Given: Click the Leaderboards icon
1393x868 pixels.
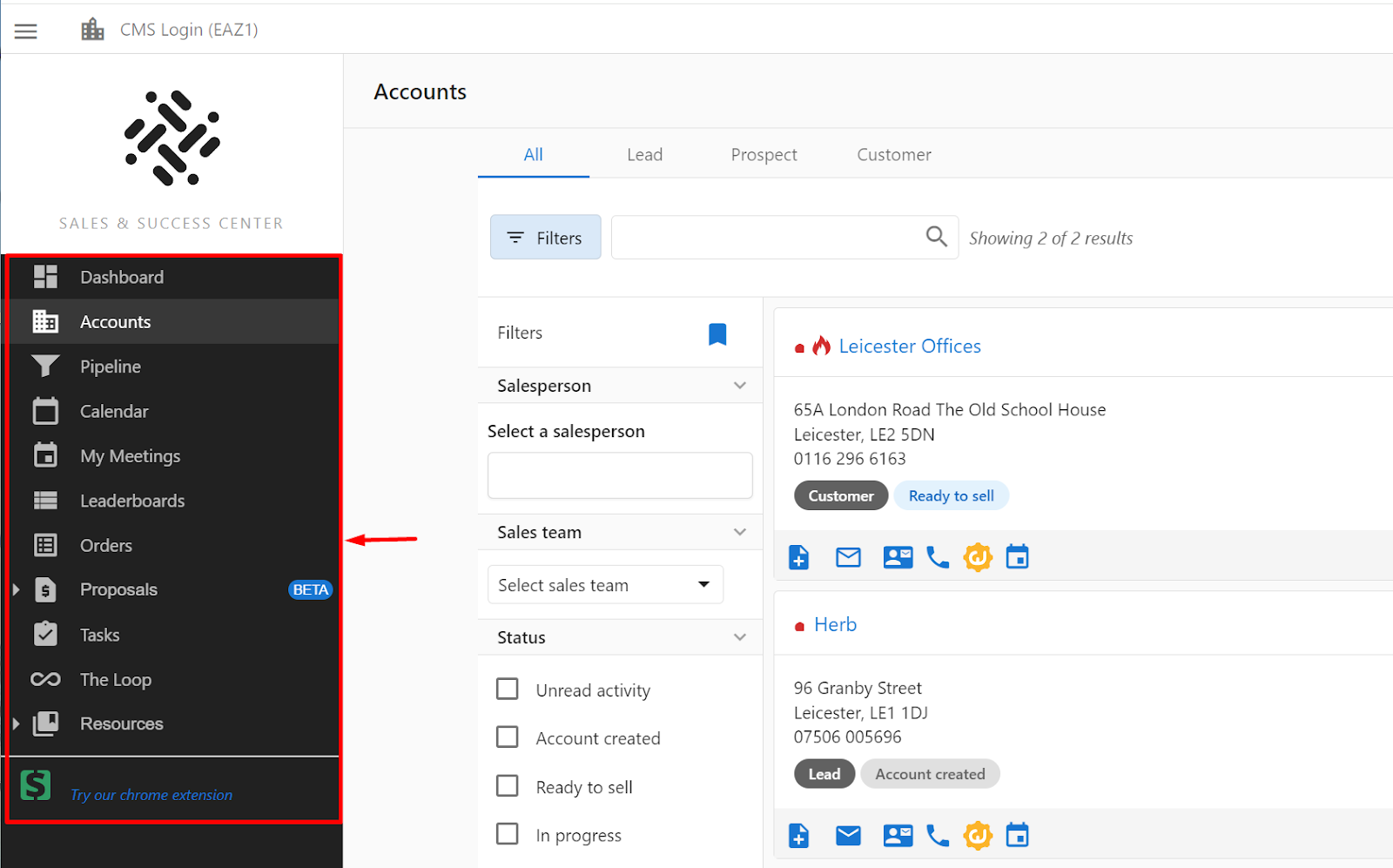Looking at the screenshot, I should pyautogui.click(x=45, y=501).
